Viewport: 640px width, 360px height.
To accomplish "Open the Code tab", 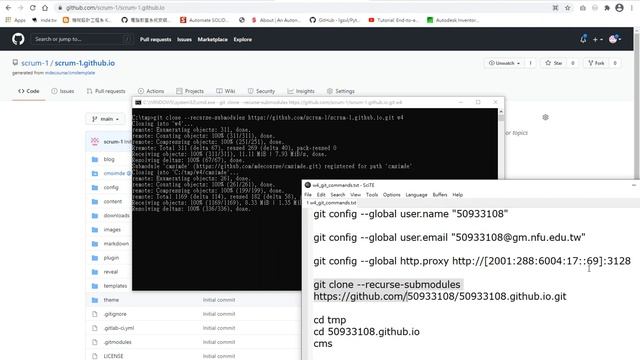I will (29, 91).
